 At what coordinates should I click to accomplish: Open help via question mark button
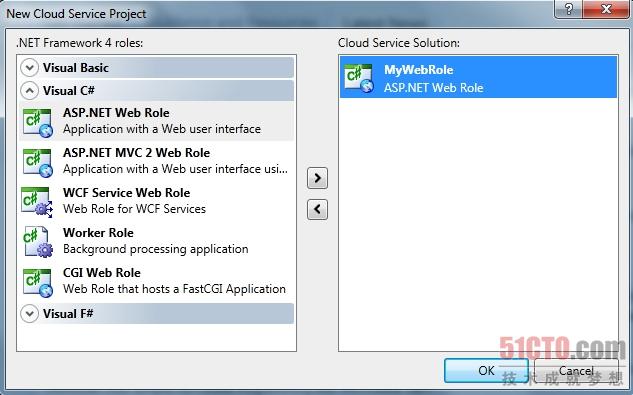click(568, 9)
